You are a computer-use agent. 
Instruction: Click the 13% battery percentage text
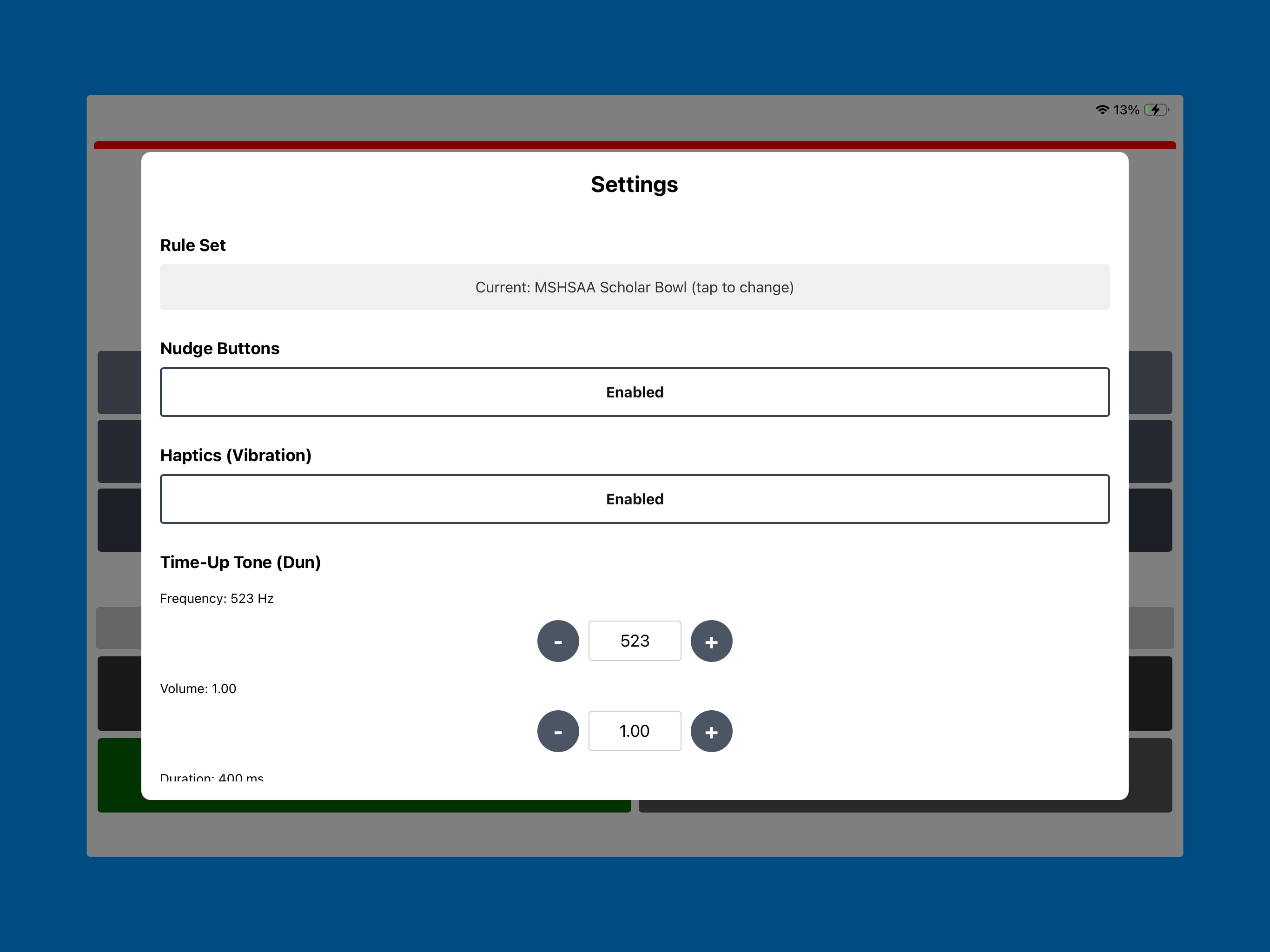pyautogui.click(x=1126, y=110)
